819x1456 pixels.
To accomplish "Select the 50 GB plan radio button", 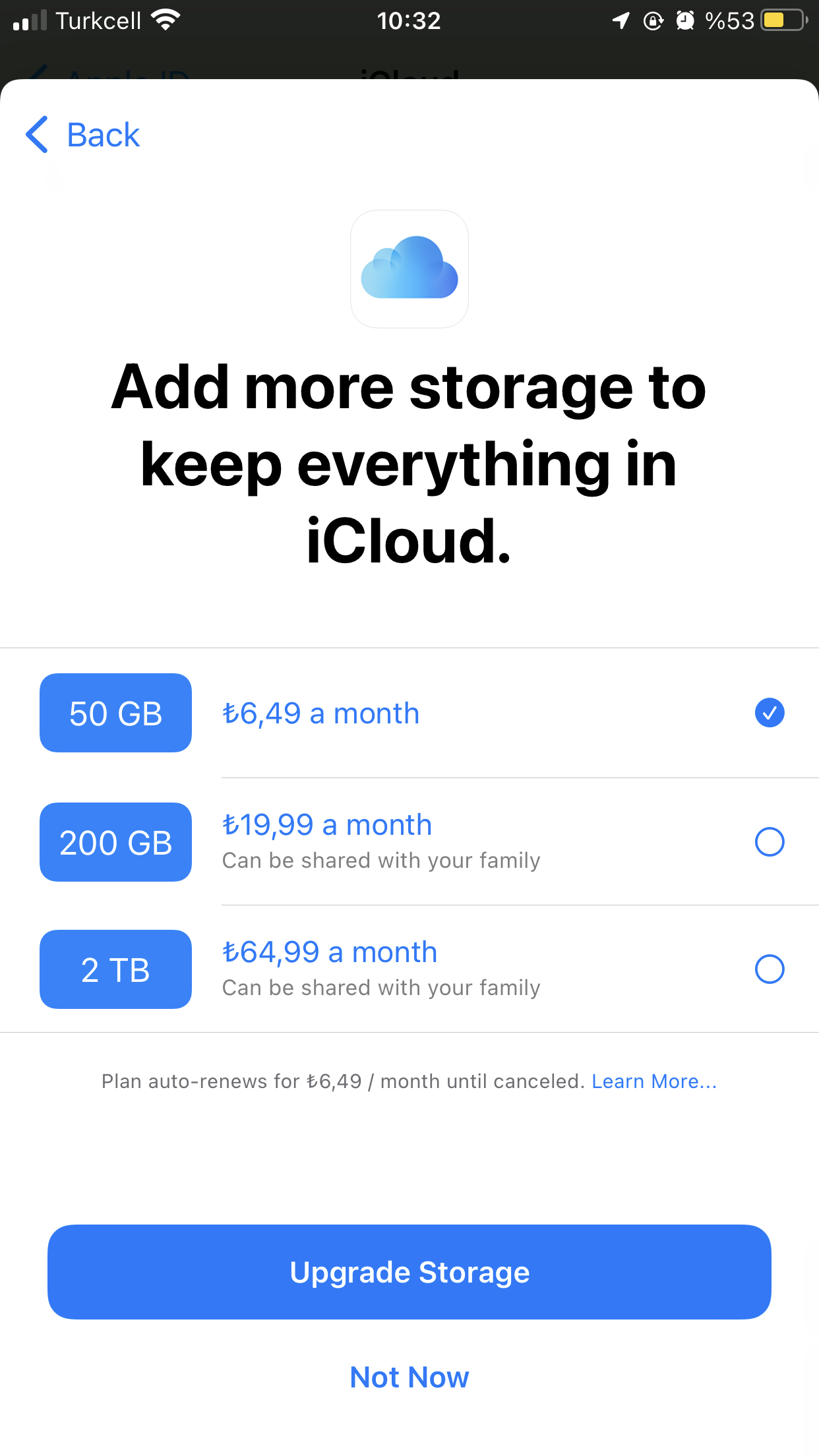I will coord(770,713).
